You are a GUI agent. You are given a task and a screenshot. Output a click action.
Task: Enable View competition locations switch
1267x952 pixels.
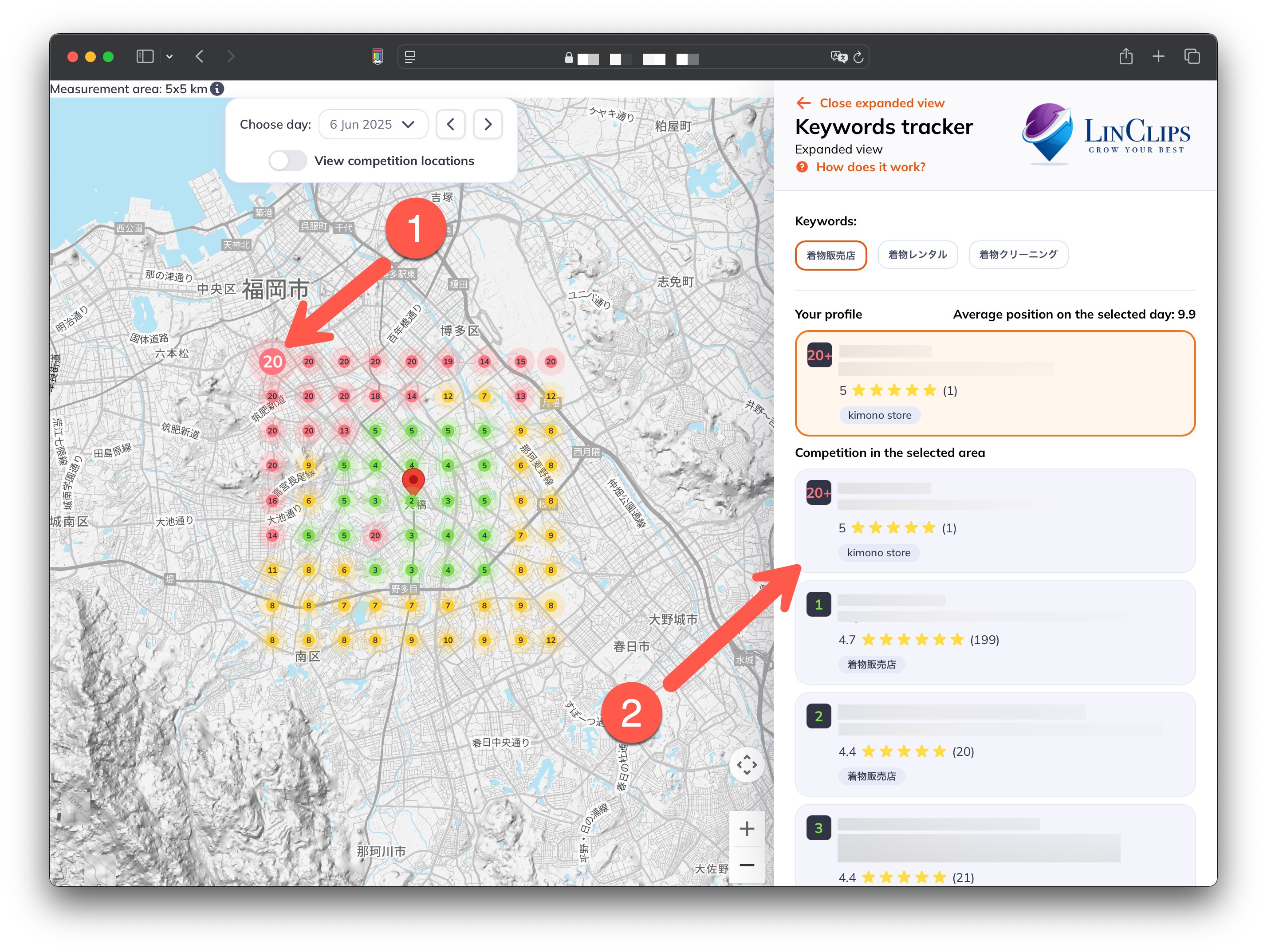[287, 161]
